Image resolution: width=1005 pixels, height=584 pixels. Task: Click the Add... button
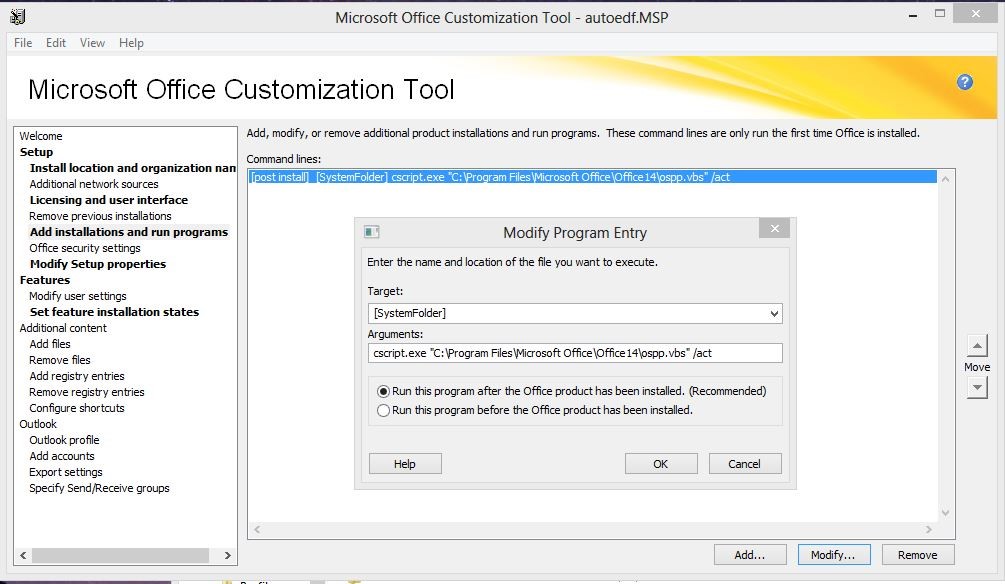tap(750, 555)
